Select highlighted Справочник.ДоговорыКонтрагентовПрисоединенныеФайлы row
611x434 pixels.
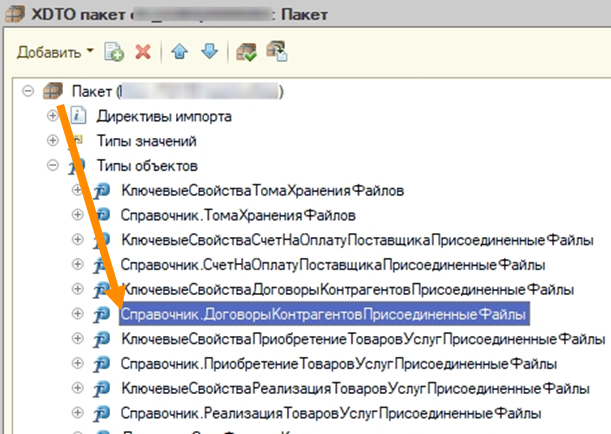(x=324, y=314)
